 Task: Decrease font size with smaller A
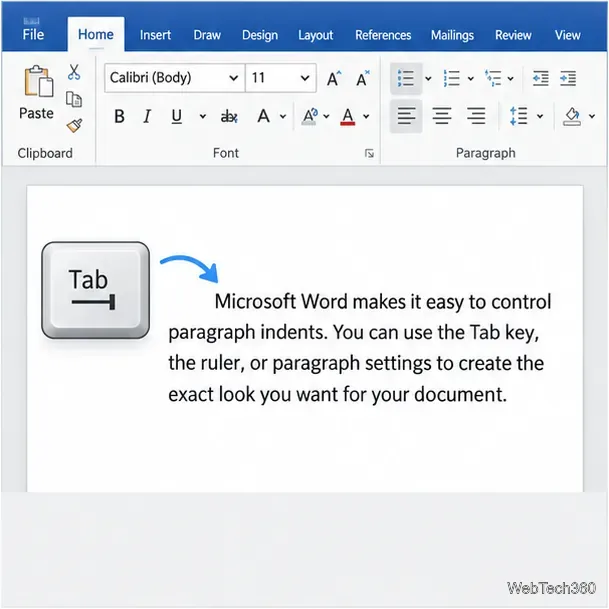[363, 78]
